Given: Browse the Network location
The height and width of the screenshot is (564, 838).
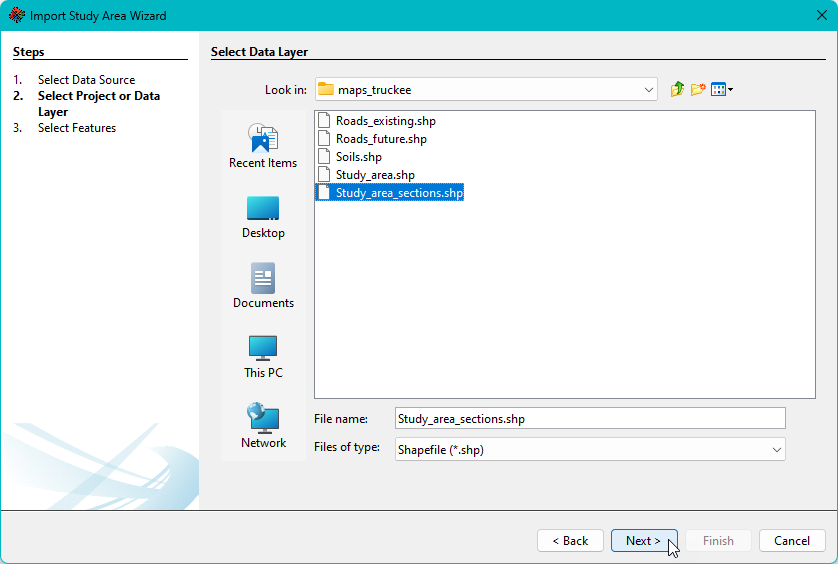Looking at the screenshot, I should (263, 426).
